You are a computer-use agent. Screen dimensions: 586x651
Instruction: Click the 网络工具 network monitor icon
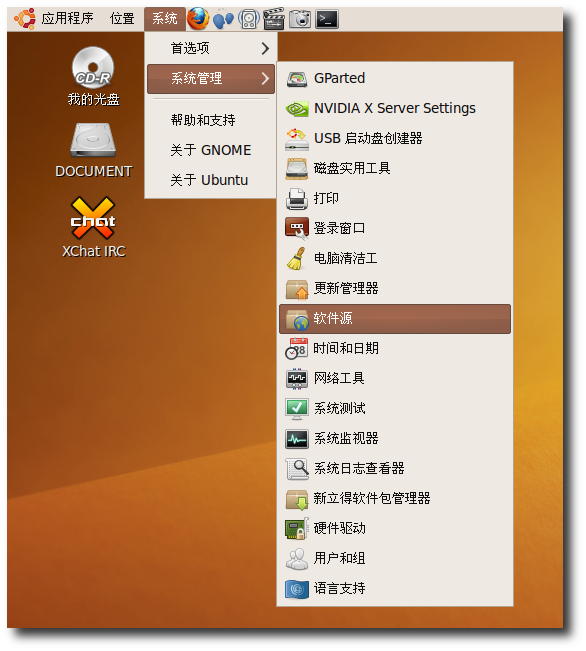tap(297, 378)
